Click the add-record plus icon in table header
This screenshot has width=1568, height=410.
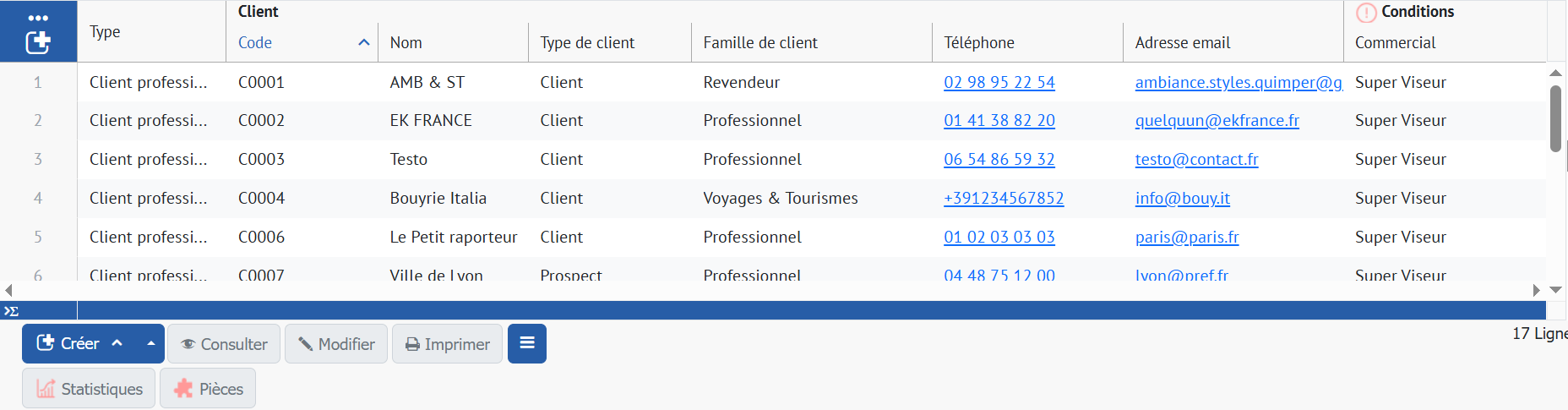click(38, 42)
